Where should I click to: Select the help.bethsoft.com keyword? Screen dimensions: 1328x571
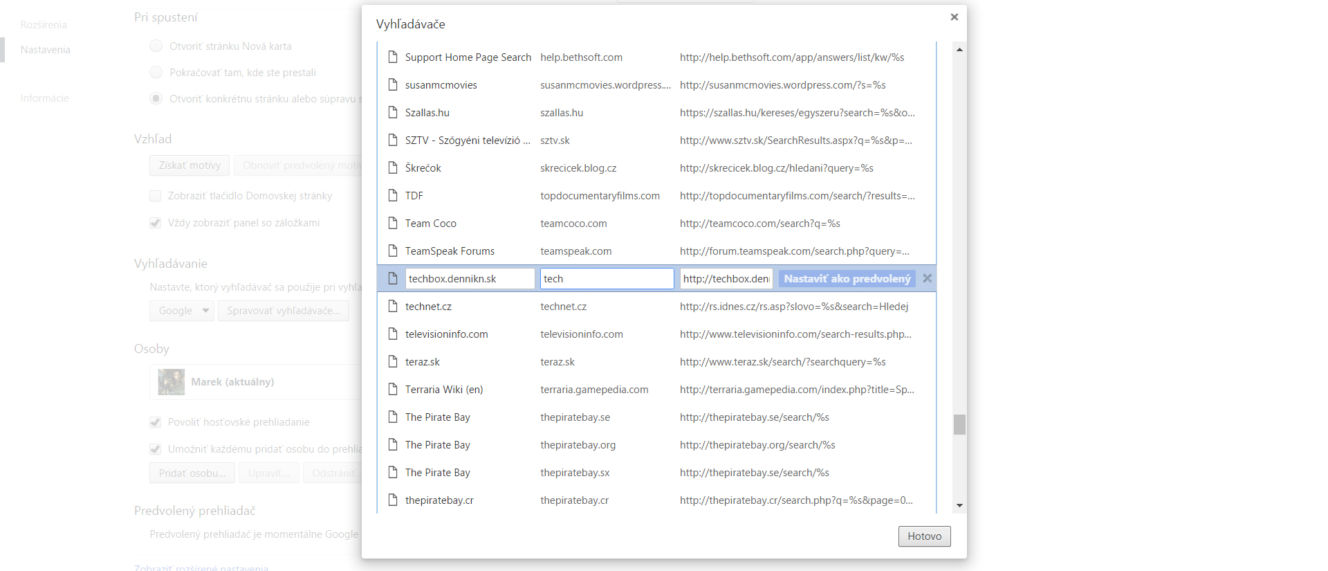581,57
